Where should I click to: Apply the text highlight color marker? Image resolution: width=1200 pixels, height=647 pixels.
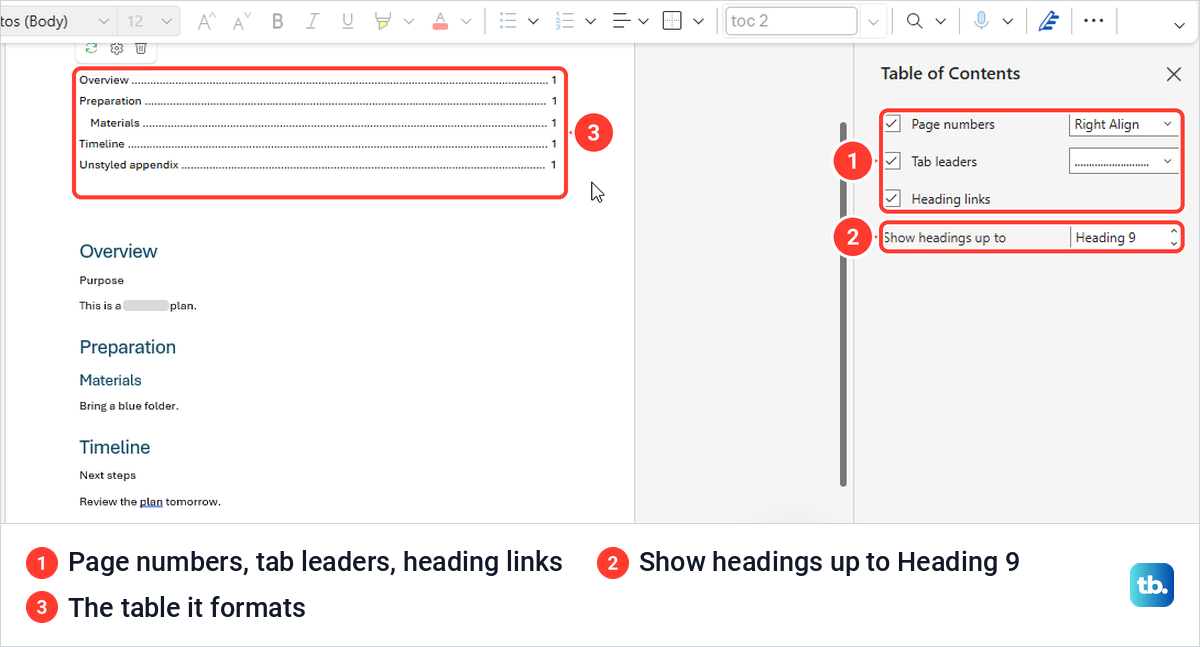point(383,21)
